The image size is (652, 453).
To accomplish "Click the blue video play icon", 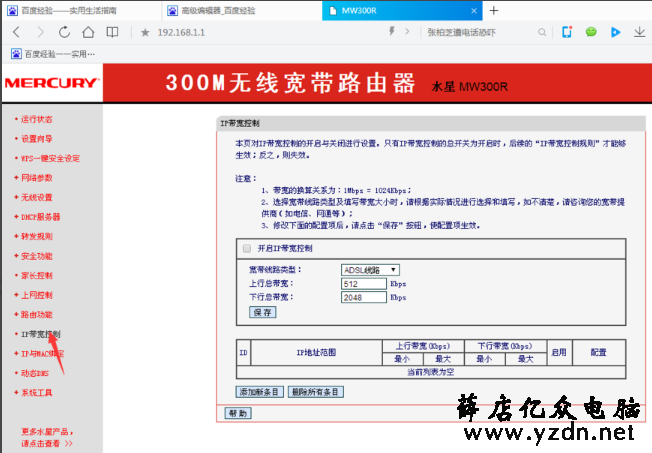I will tap(615, 32).
